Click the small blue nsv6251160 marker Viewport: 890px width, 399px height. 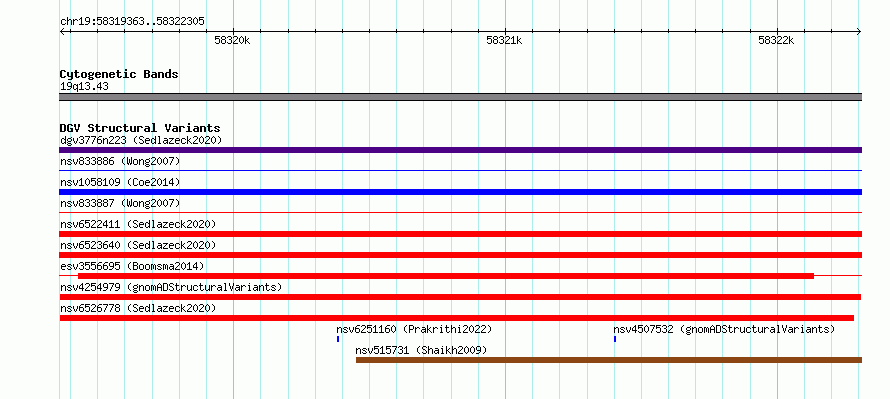tap(338, 339)
